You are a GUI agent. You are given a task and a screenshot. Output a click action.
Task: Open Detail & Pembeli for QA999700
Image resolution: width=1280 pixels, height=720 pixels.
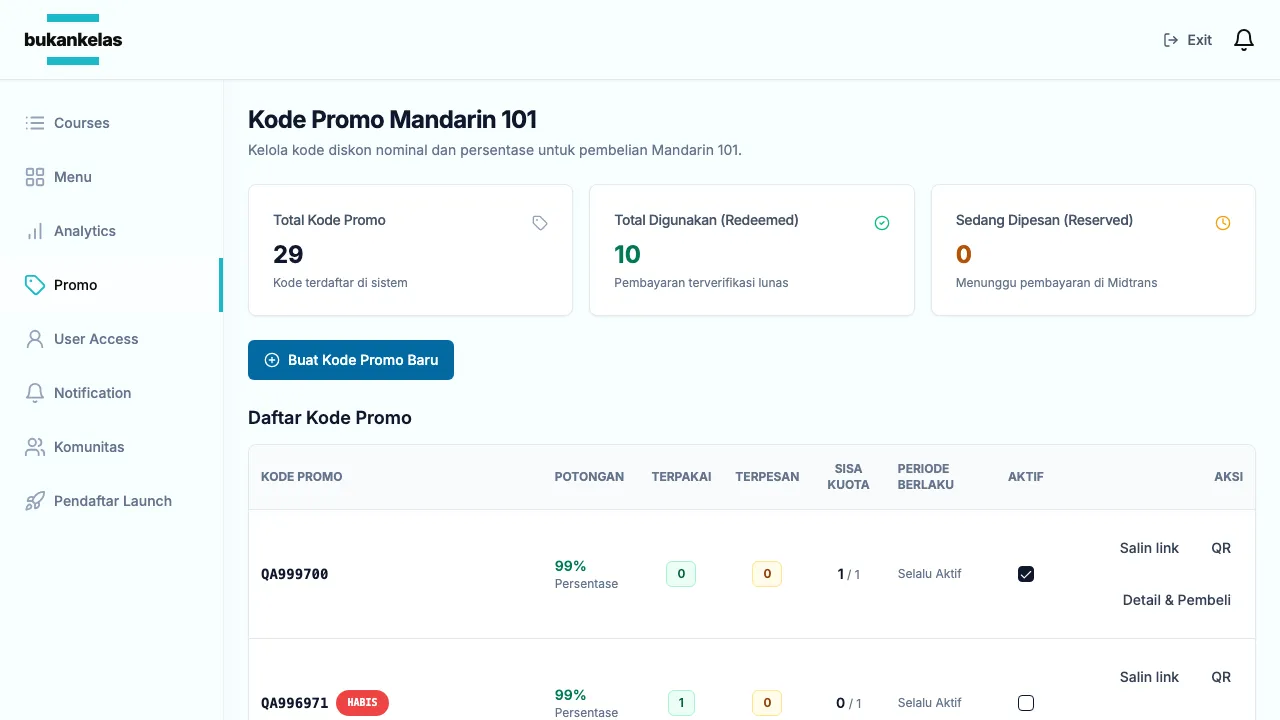click(x=1177, y=600)
